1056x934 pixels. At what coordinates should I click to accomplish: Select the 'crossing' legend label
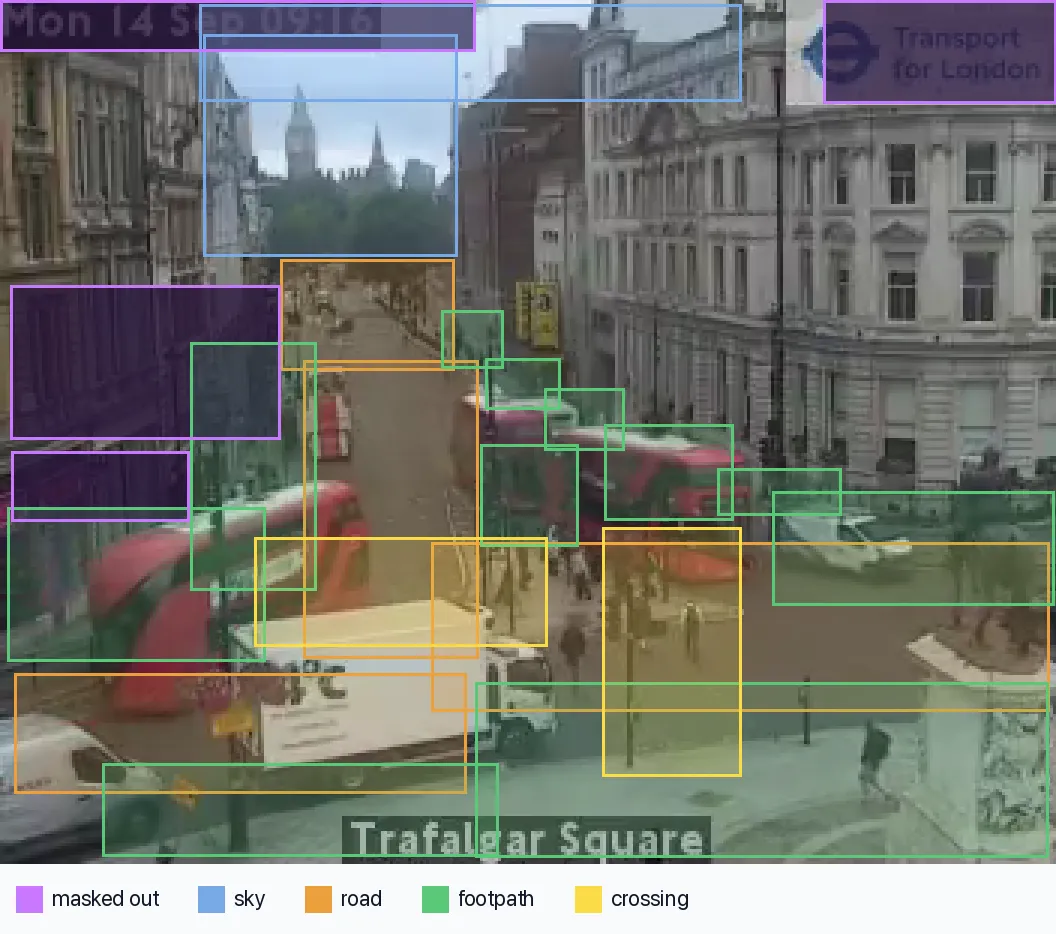(x=649, y=900)
